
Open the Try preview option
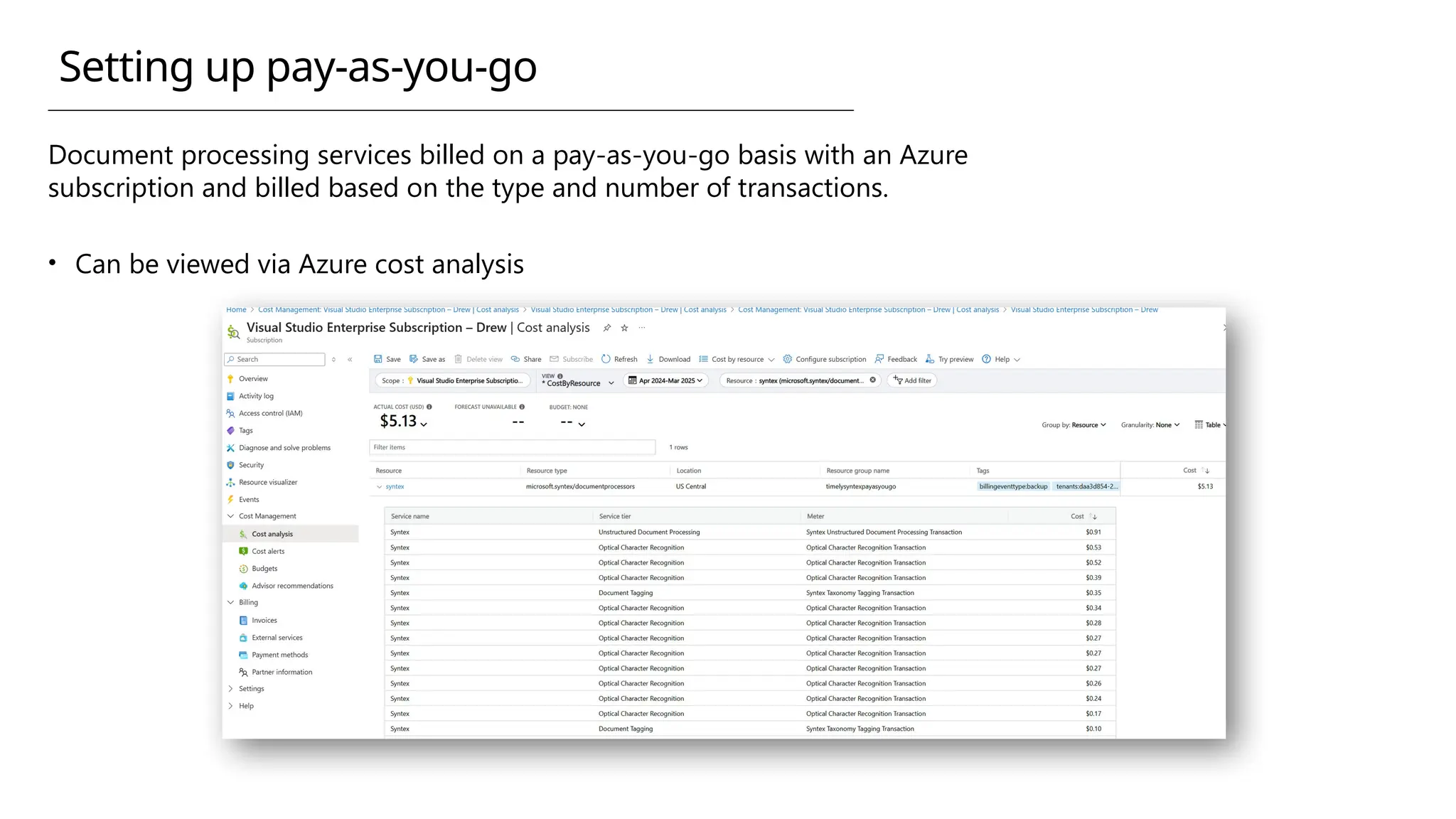[x=950, y=359]
